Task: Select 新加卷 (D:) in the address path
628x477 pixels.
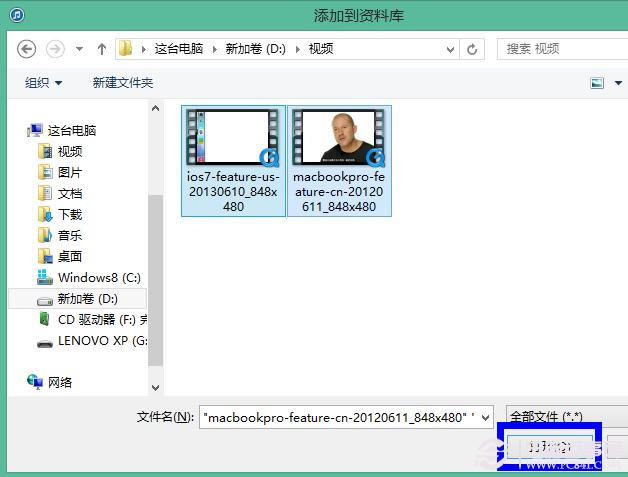Action: tap(256, 49)
